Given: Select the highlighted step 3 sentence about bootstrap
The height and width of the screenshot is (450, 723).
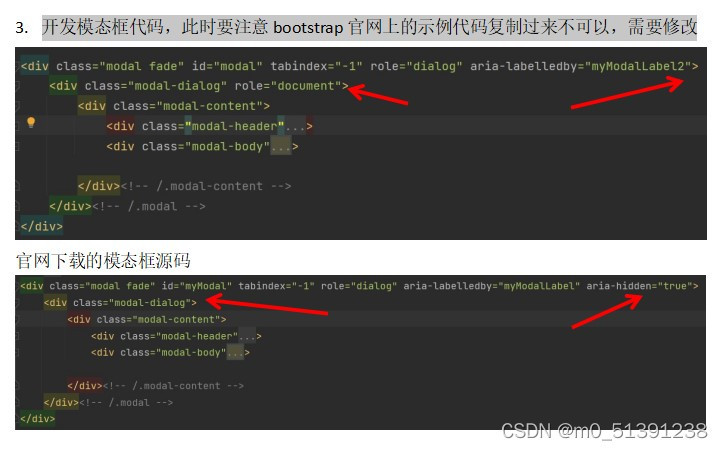Looking at the screenshot, I should pyautogui.click(x=369, y=27).
